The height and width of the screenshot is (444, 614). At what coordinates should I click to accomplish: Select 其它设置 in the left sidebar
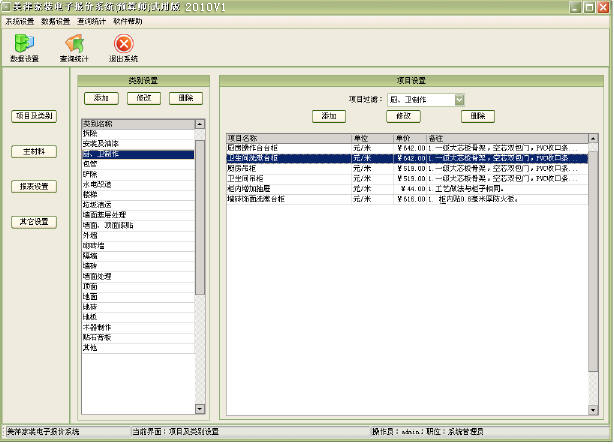(x=33, y=221)
